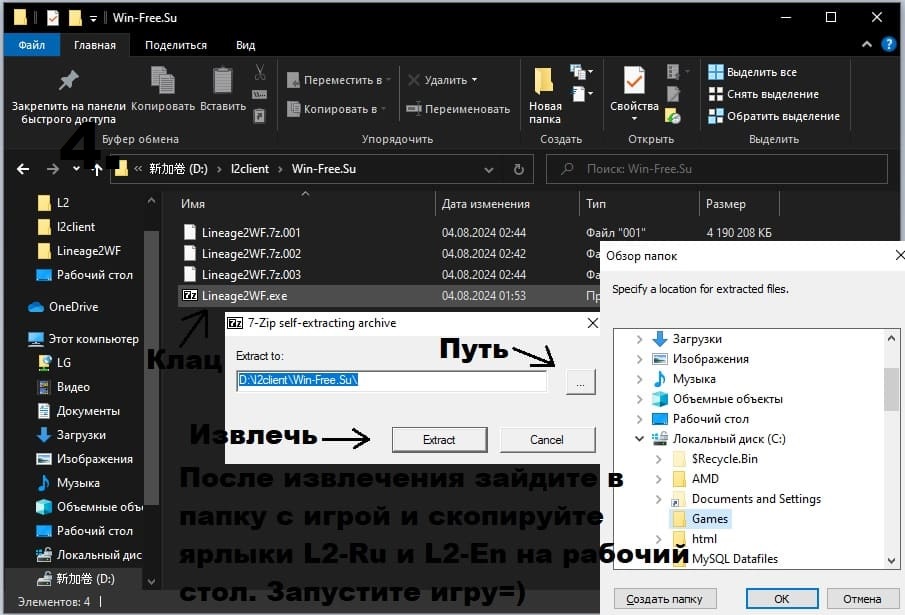
Task: Select the Games folder in the tree
Action: pyautogui.click(x=709, y=519)
